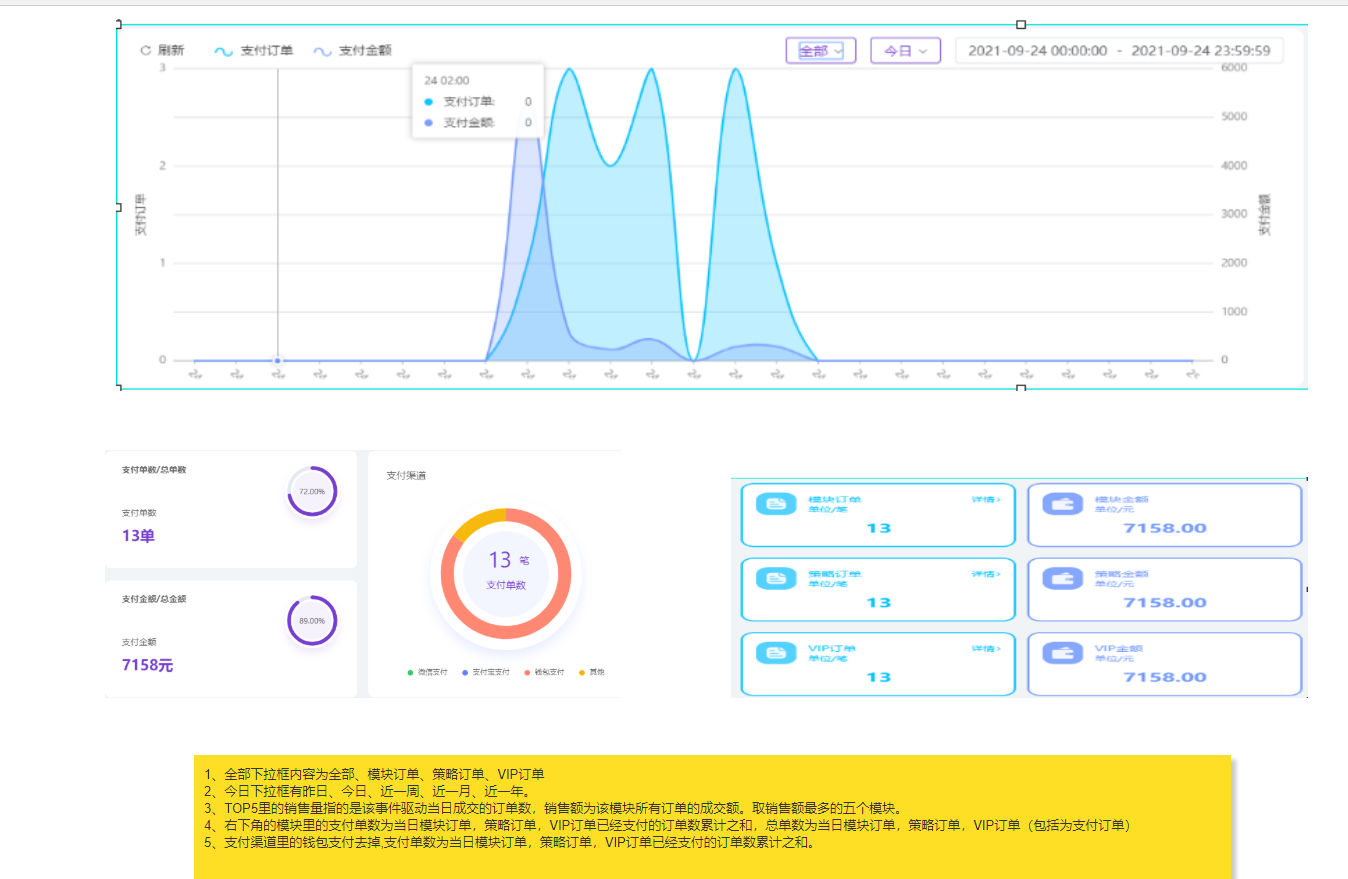The image size is (1348, 879).
Task: Toggle the 支付订单 chart legend series
Action: click(x=254, y=50)
